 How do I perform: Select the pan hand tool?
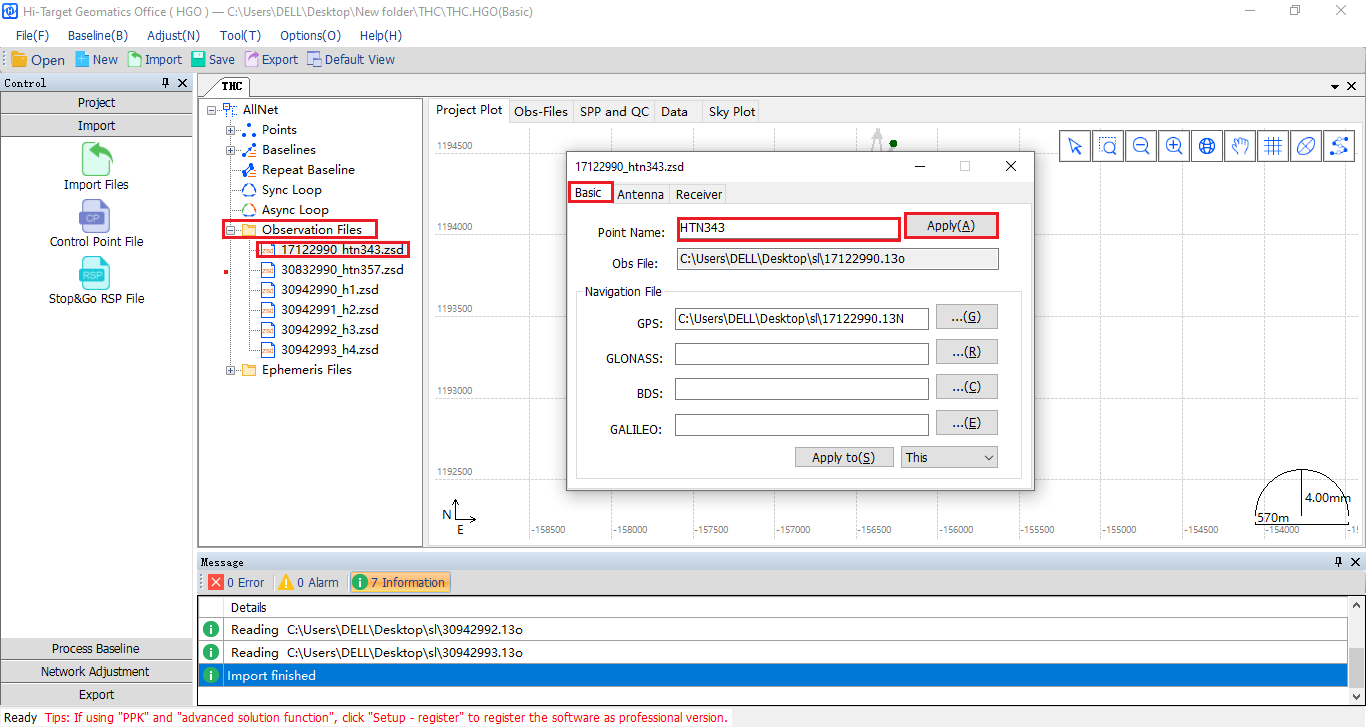coord(1240,147)
